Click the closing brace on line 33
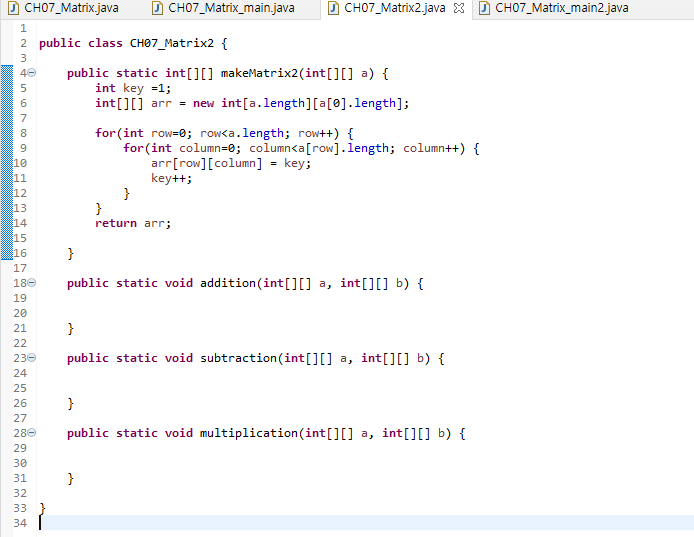694x537 pixels. click(42, 508)
